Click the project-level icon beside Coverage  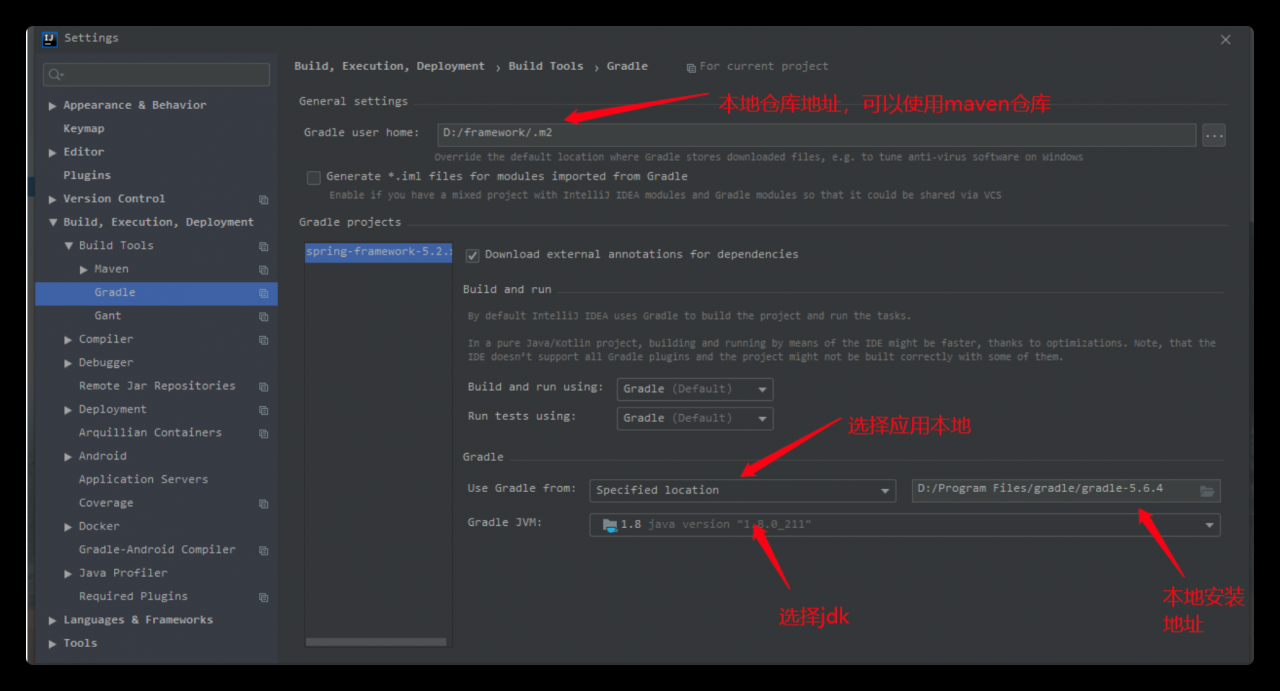pos(264,503)
